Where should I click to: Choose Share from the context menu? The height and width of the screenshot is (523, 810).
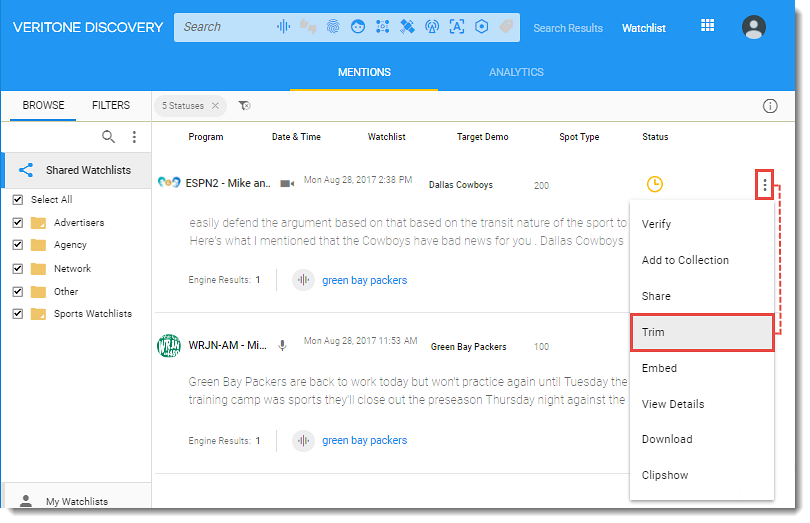702,296
